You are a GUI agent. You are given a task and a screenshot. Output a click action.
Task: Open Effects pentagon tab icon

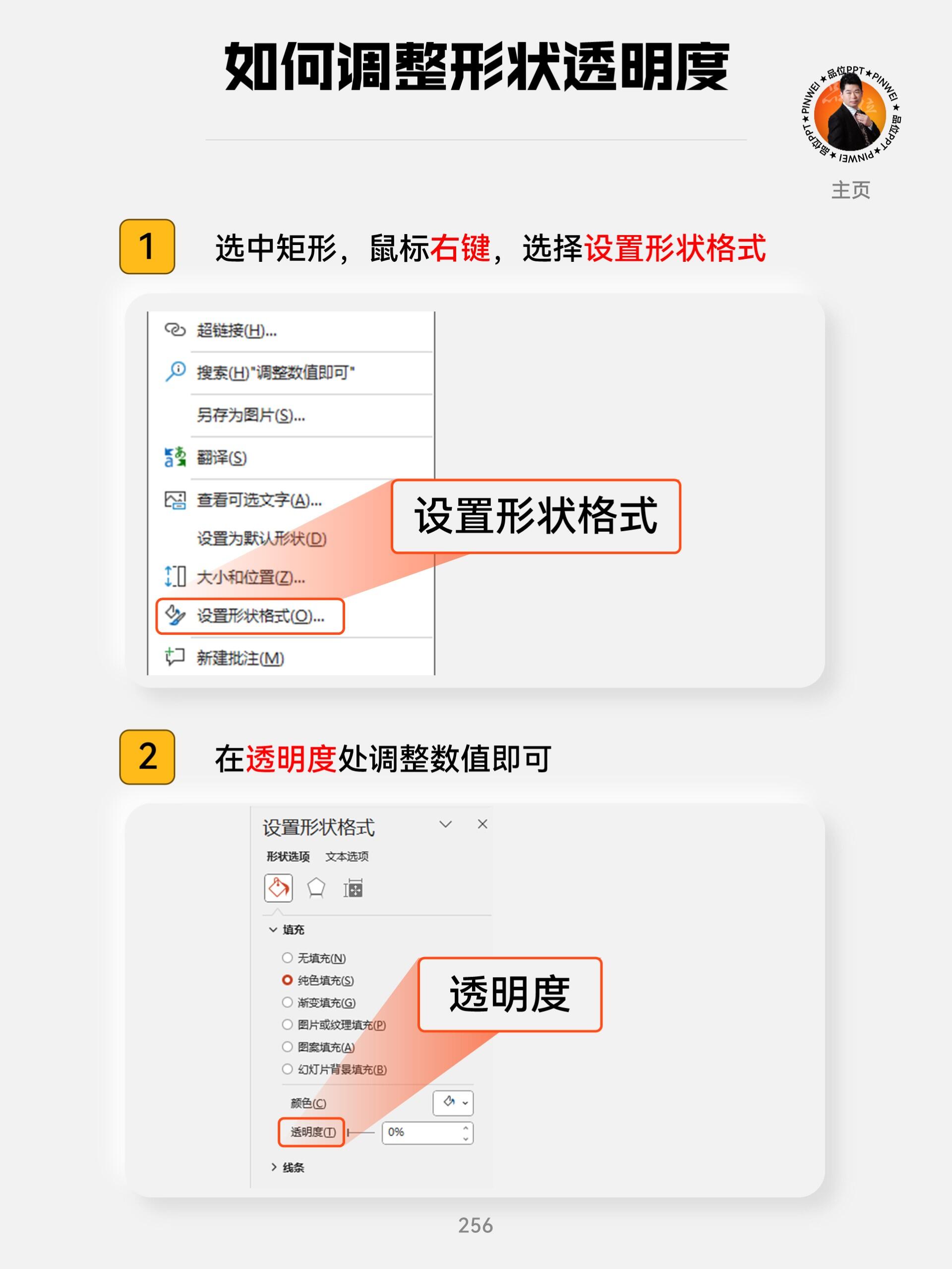click(316, 888)
